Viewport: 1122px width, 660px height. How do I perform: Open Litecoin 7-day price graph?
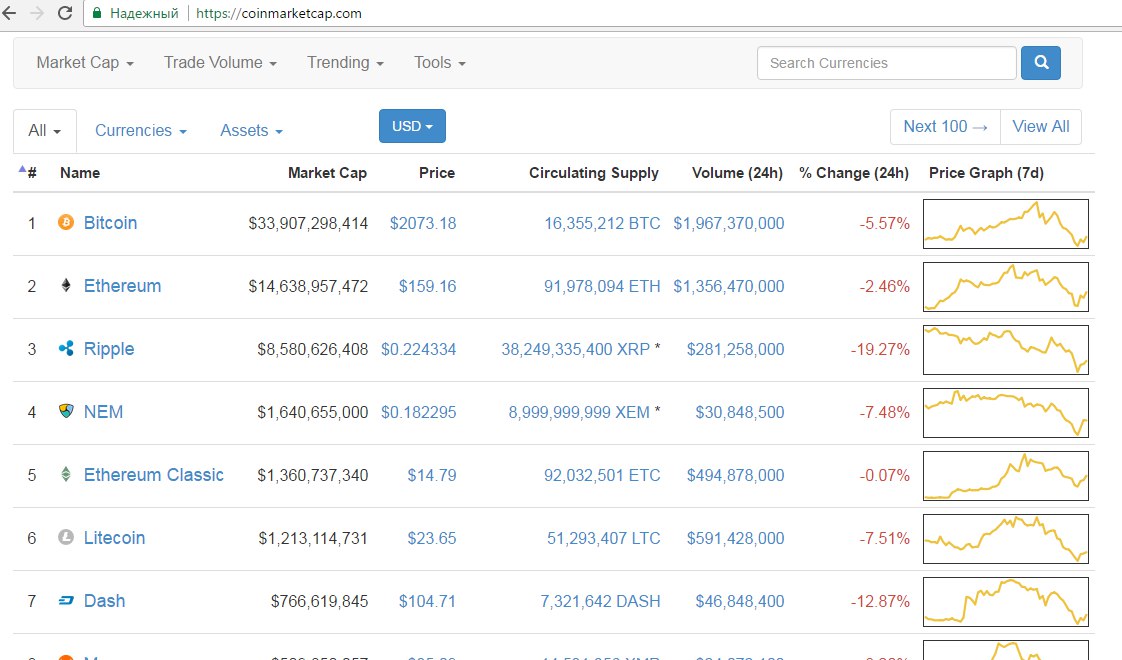(1005, 539)
